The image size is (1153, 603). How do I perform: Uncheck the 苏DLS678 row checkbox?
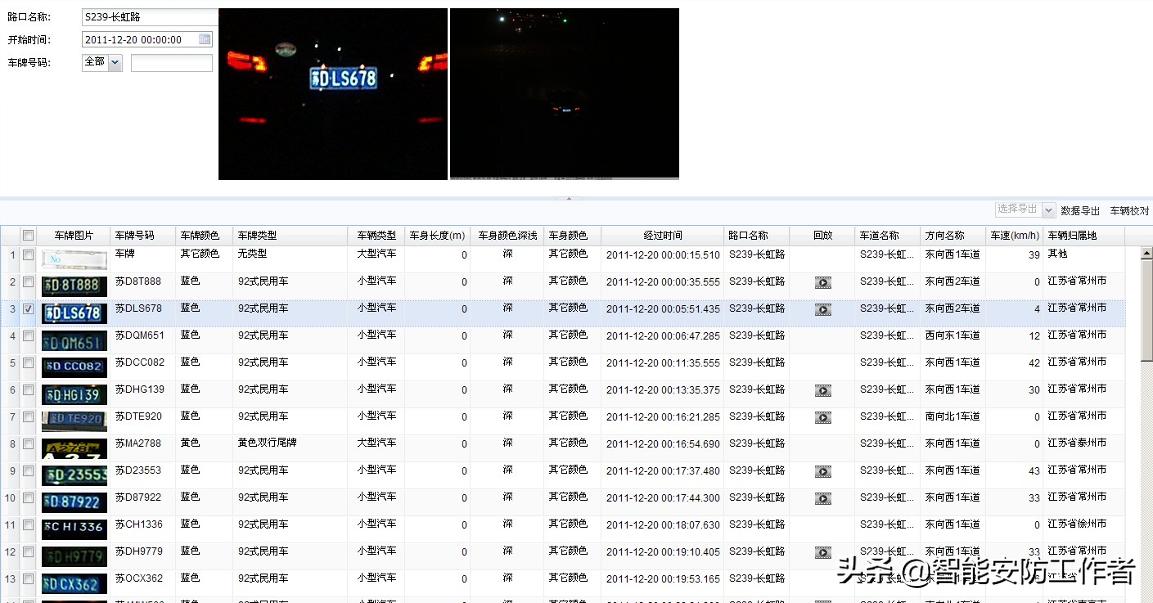[28, 309]
